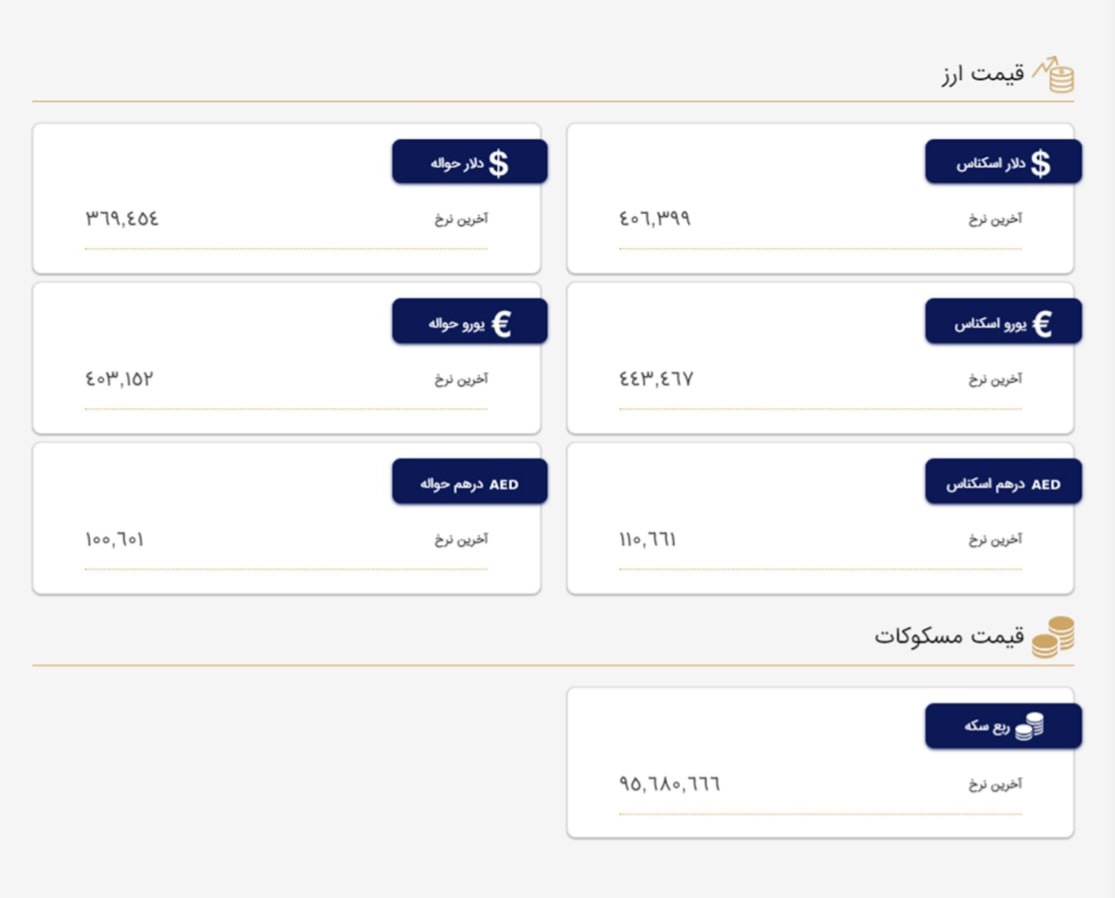This screenshot has width=1115, height=898.
Task: Click the dollar cash rate ٤٠٦,٣٩٩
Action: tap(655, 218)
